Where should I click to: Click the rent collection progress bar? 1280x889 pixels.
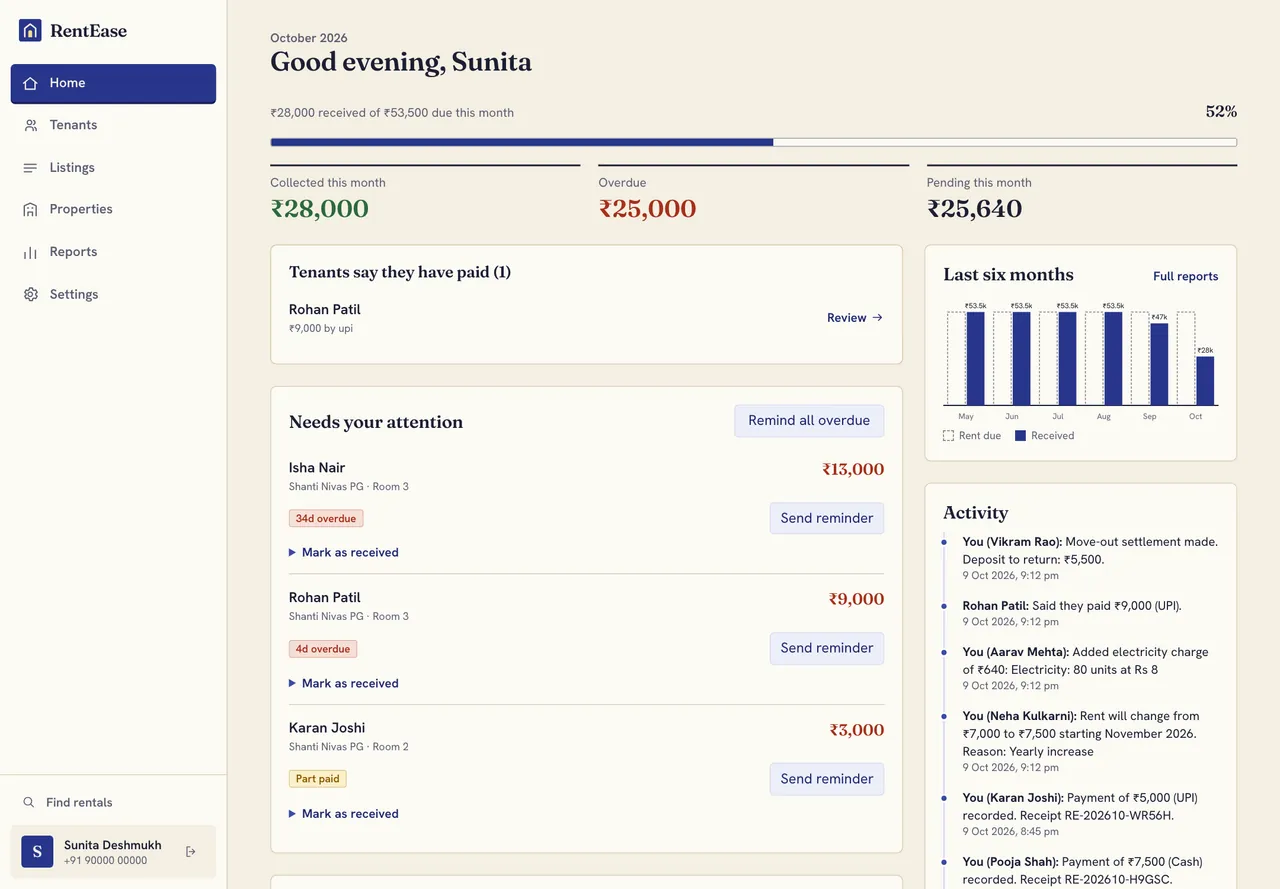coord(753,143)
